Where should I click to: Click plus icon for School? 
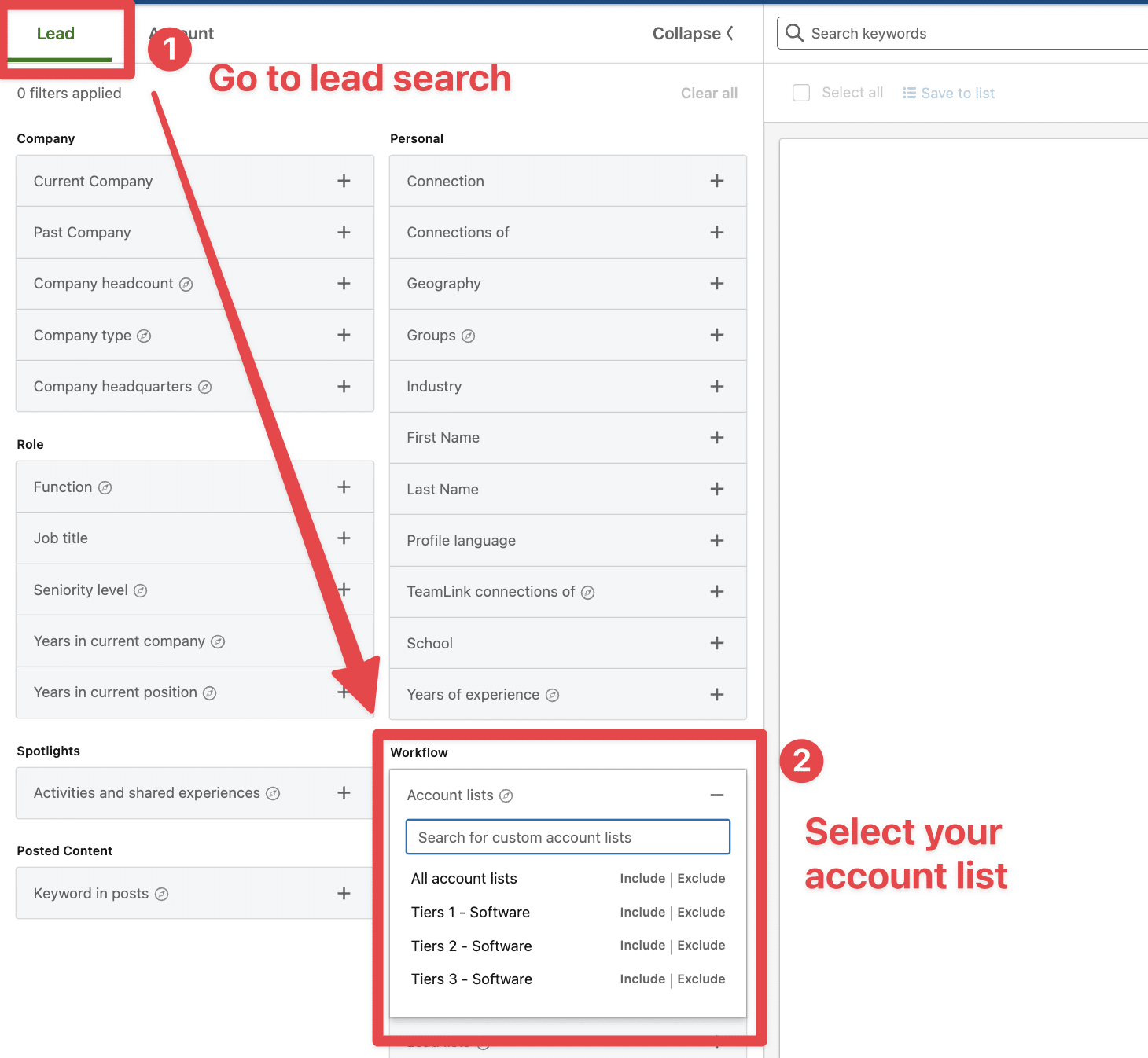tap(716, 643)
